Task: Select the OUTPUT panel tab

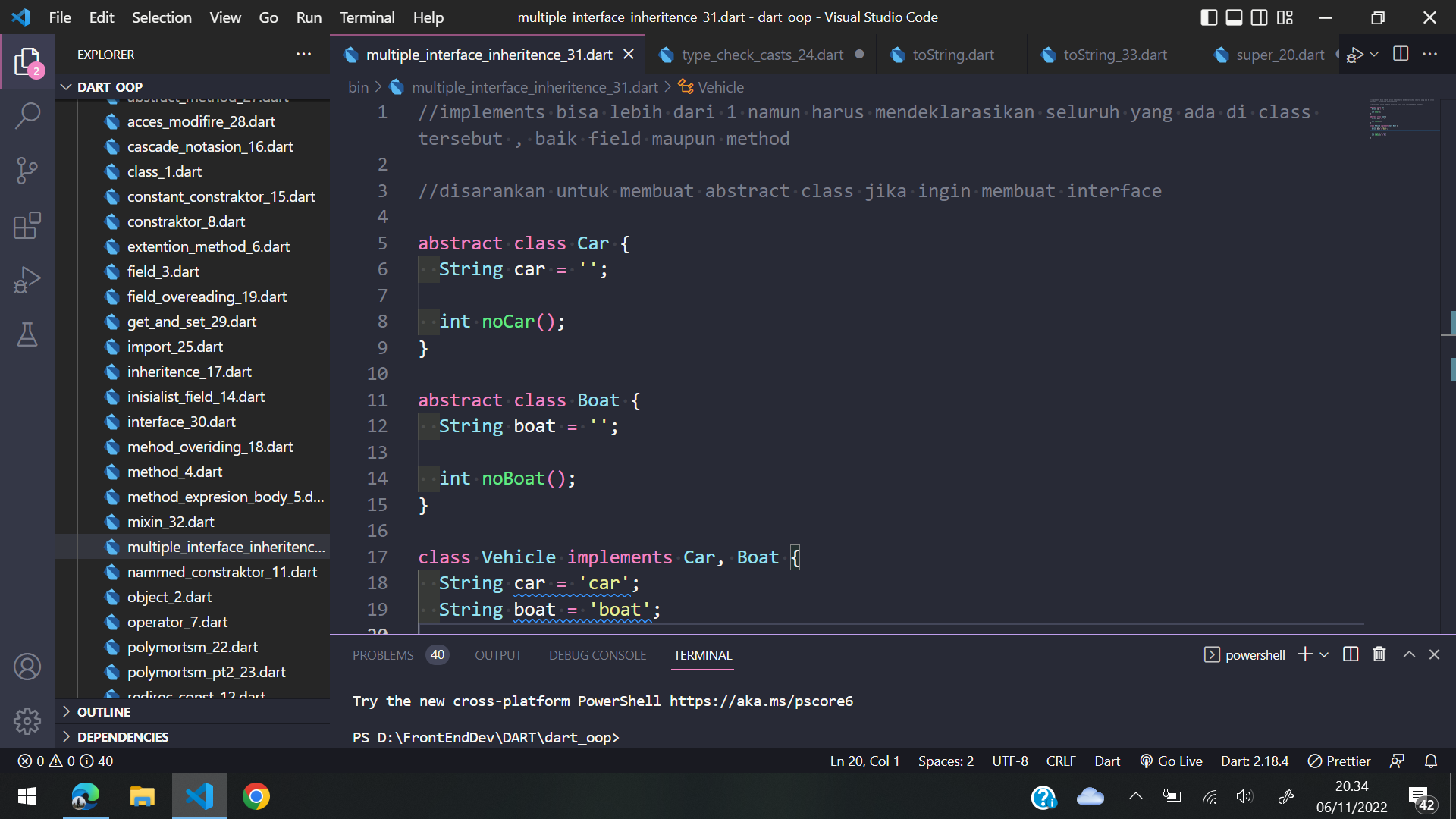Action: pos(498,655)
